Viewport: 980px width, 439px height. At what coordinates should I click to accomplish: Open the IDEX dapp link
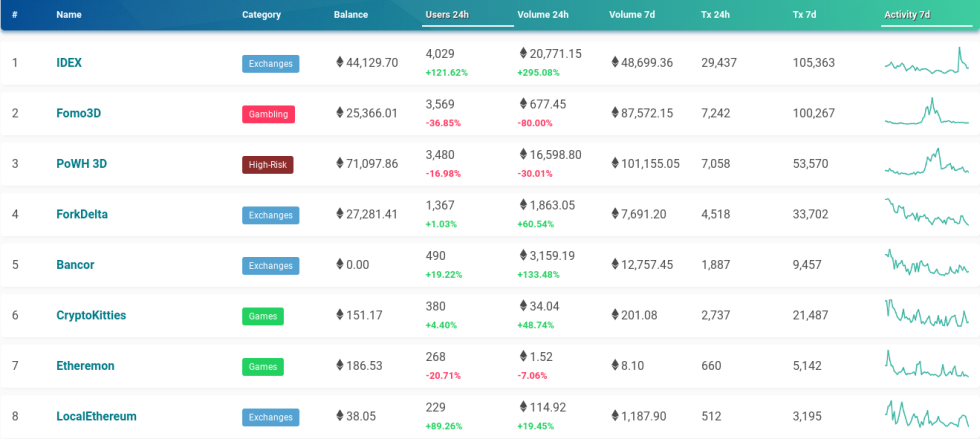[69, 63]
